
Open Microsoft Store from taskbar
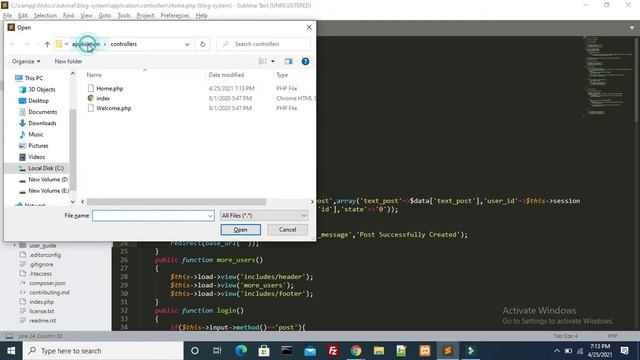264,351
